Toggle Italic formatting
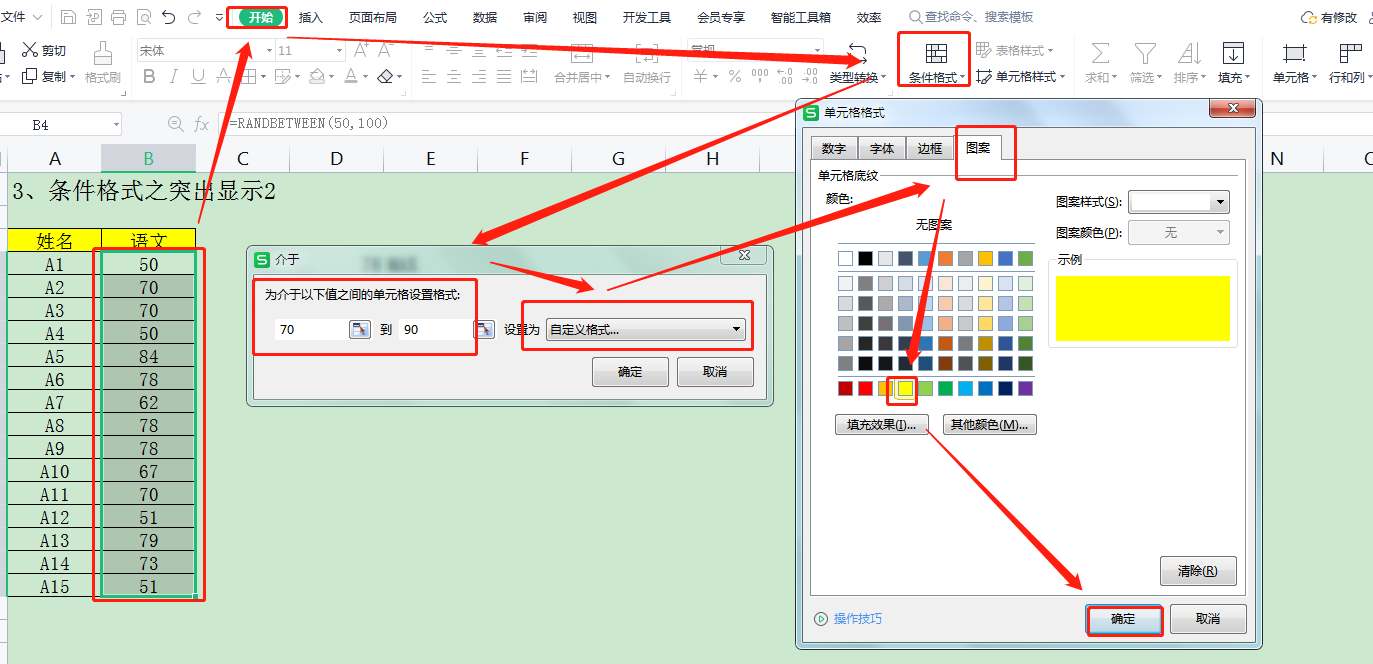Image resolution: width=1373 pixels, height=664 pixels. point(173,76)
